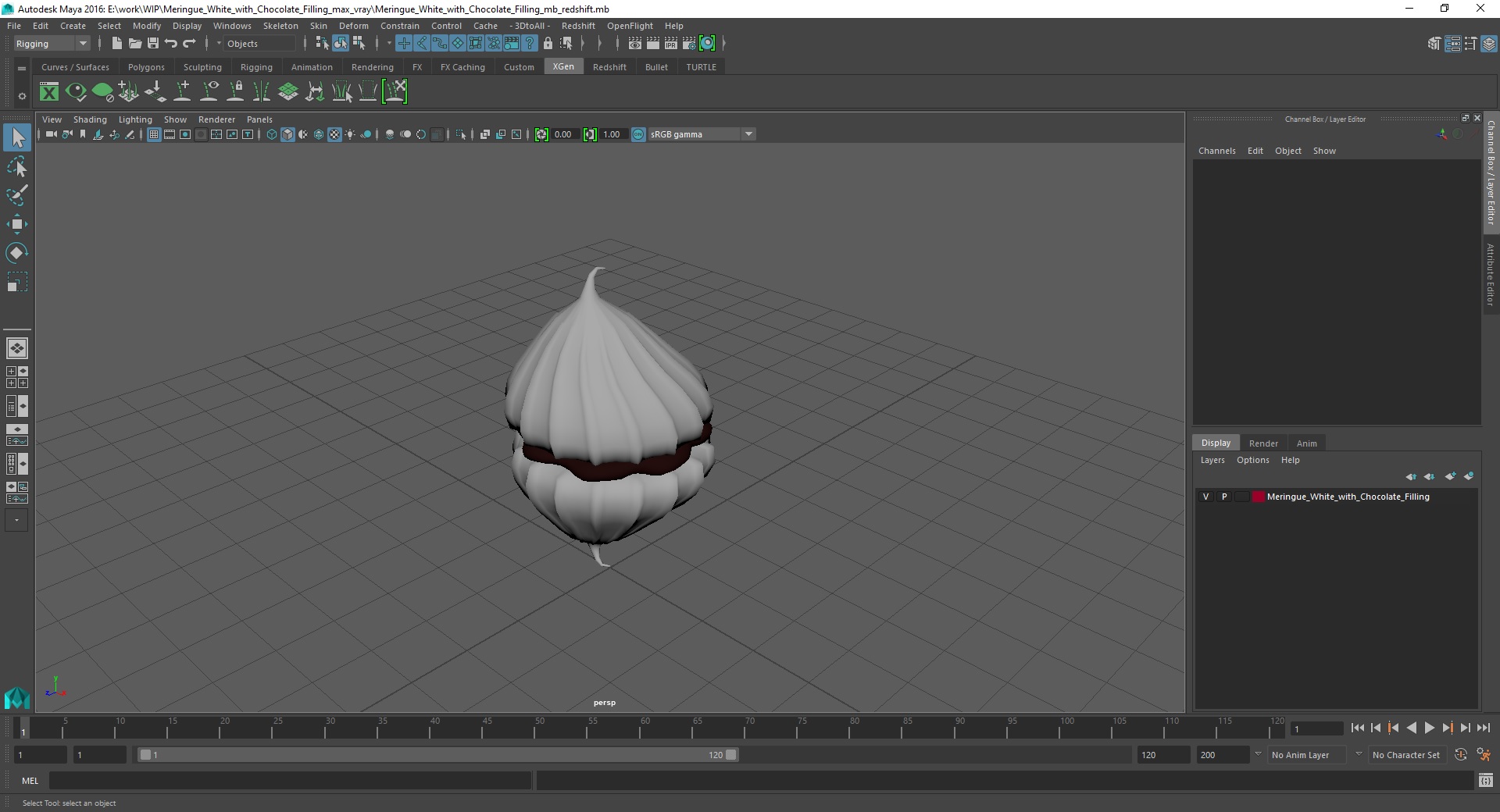Move selected layer up icon
This screenshot has width=1500, height=812.
click(1411, 476)
